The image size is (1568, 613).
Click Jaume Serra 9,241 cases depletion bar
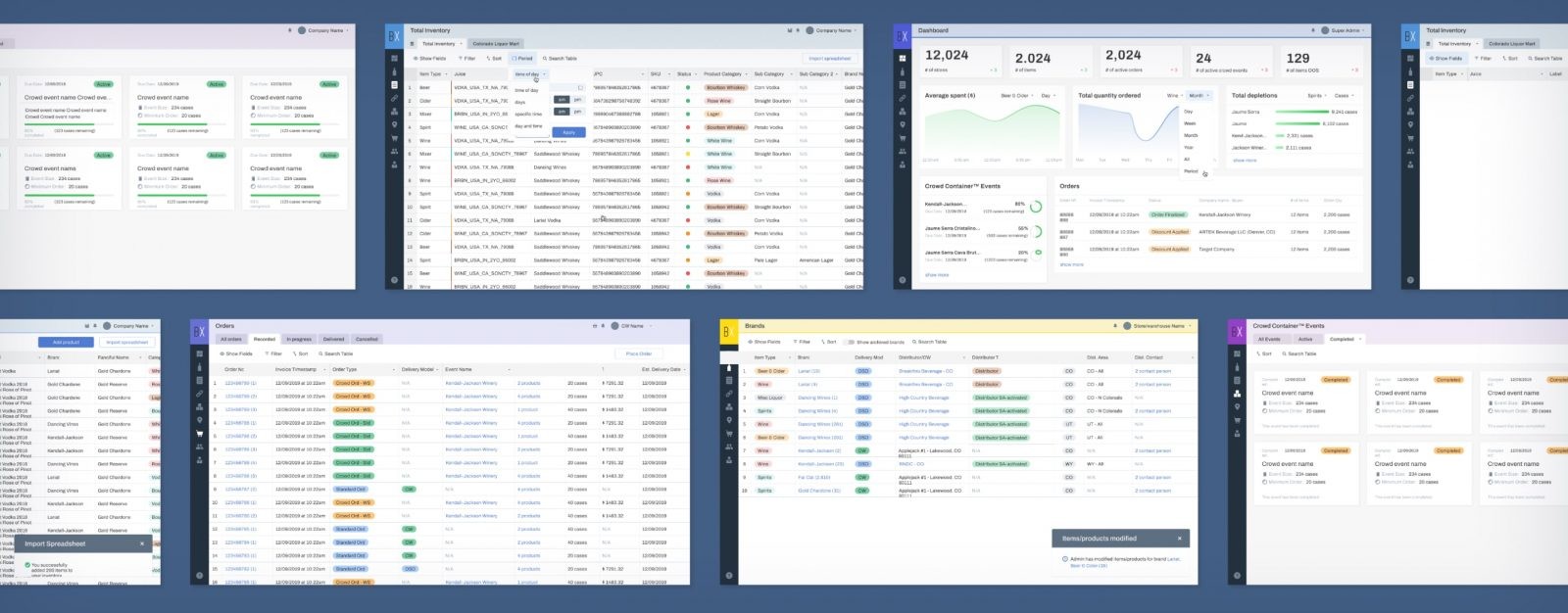[x=1301, y=112]
